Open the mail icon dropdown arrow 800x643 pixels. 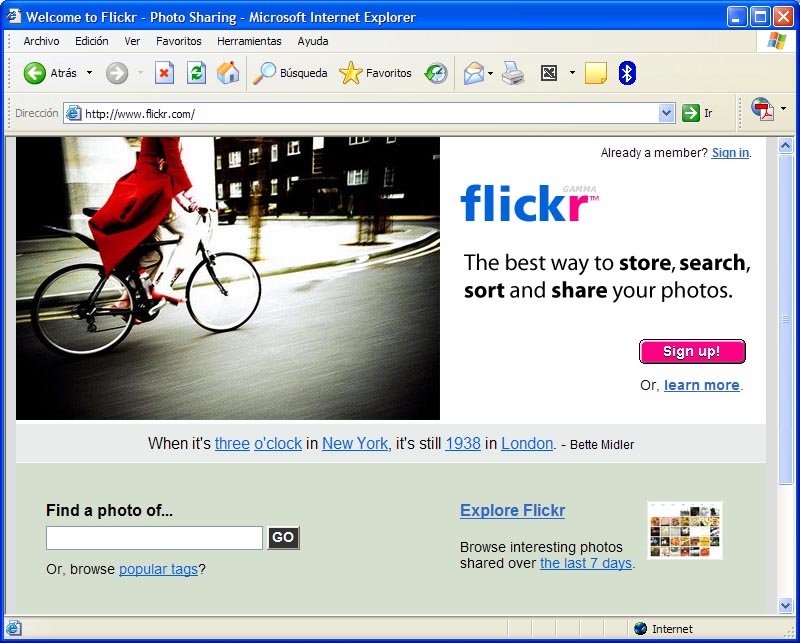point(490,73)
